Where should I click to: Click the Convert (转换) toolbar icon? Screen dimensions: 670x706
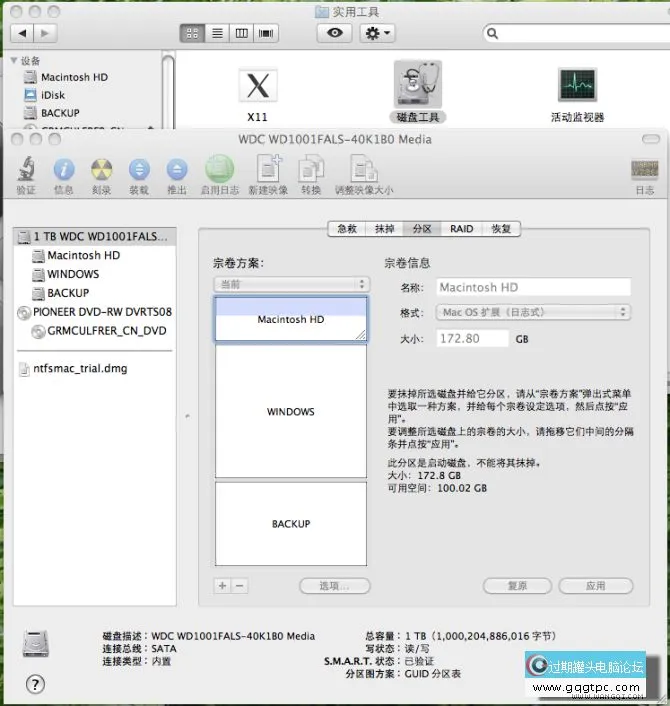pos(311,168)
